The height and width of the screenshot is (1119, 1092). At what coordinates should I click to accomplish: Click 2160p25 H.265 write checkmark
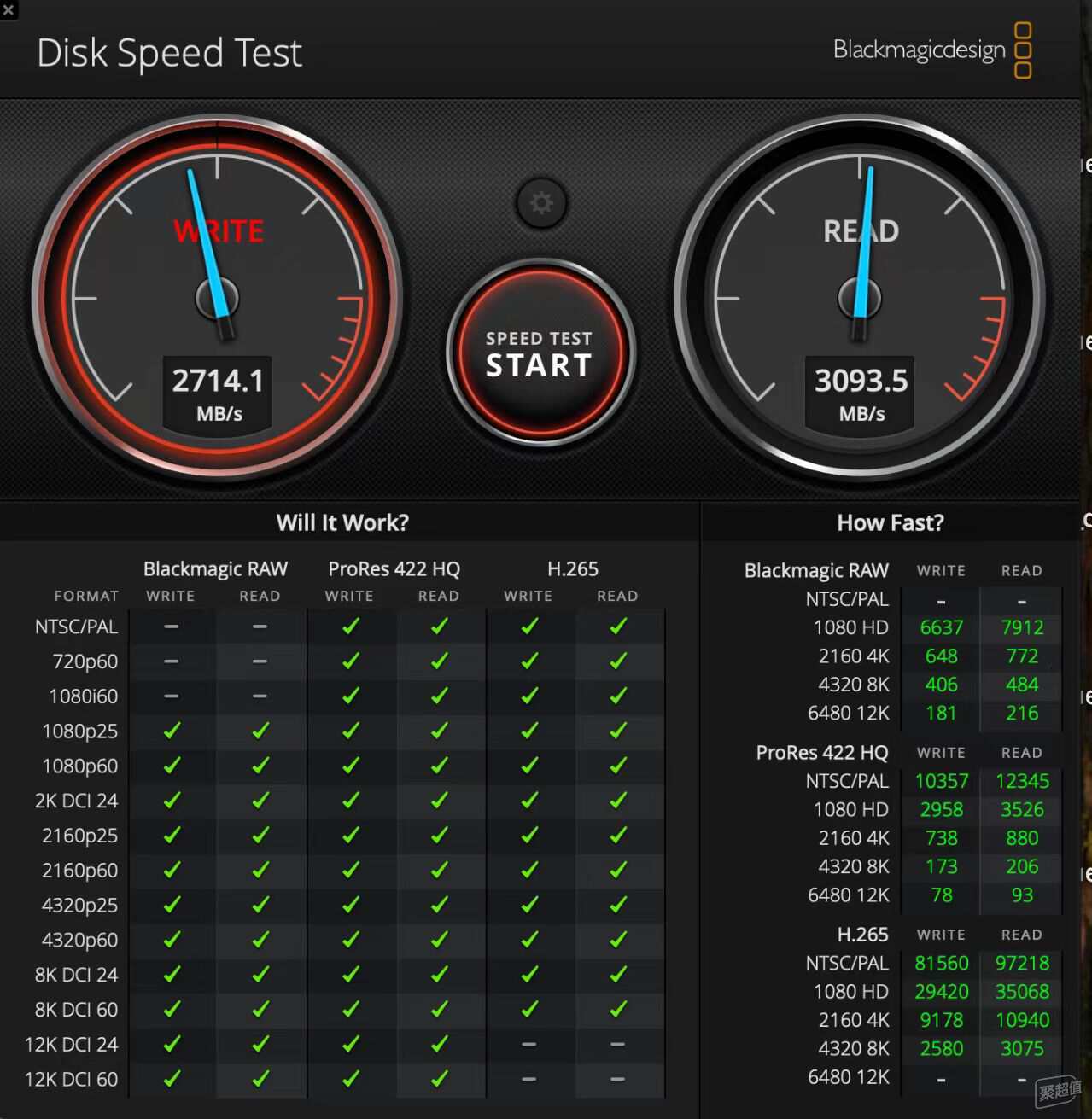coord(529,836)
